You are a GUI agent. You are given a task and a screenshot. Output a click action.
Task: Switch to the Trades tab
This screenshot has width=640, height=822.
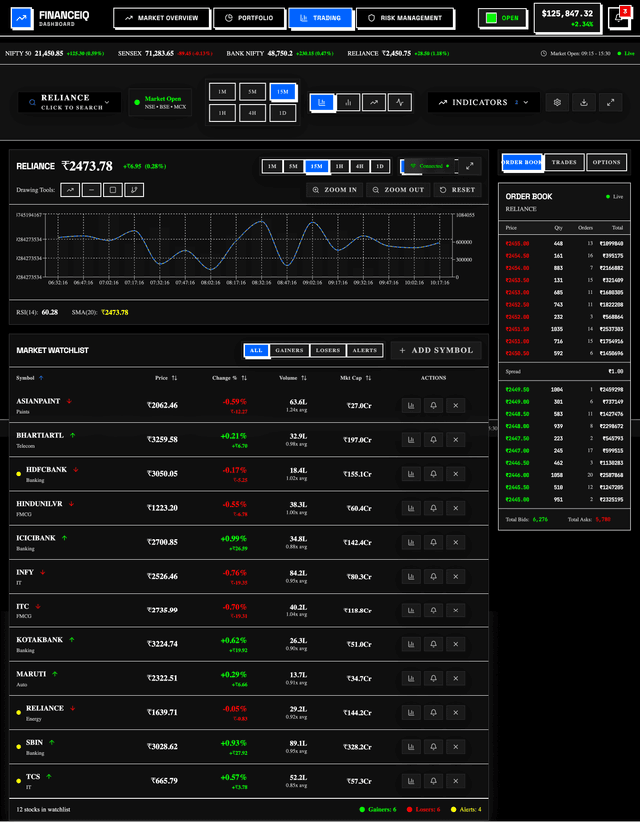(x=564, y=162)
